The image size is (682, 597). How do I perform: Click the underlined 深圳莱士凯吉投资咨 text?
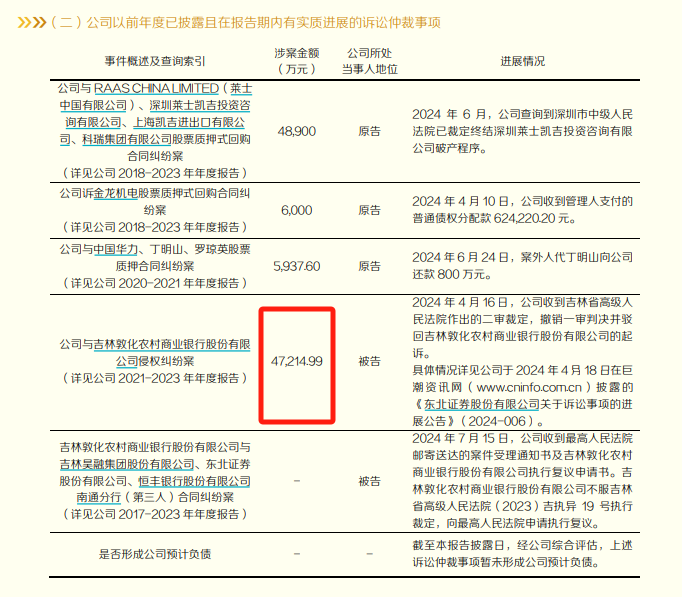pos(200,105)
